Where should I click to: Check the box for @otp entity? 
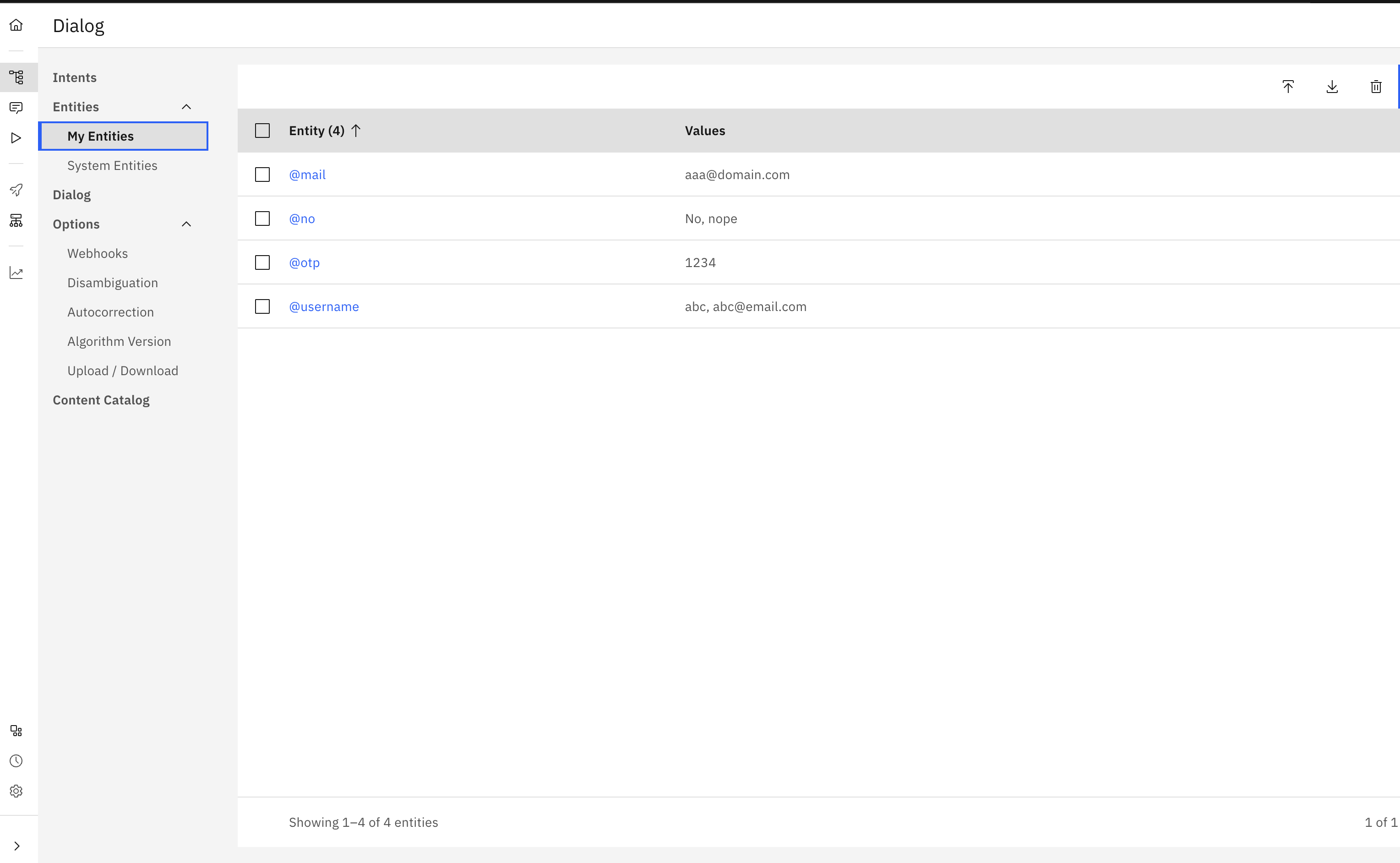(x=262, y=262)
